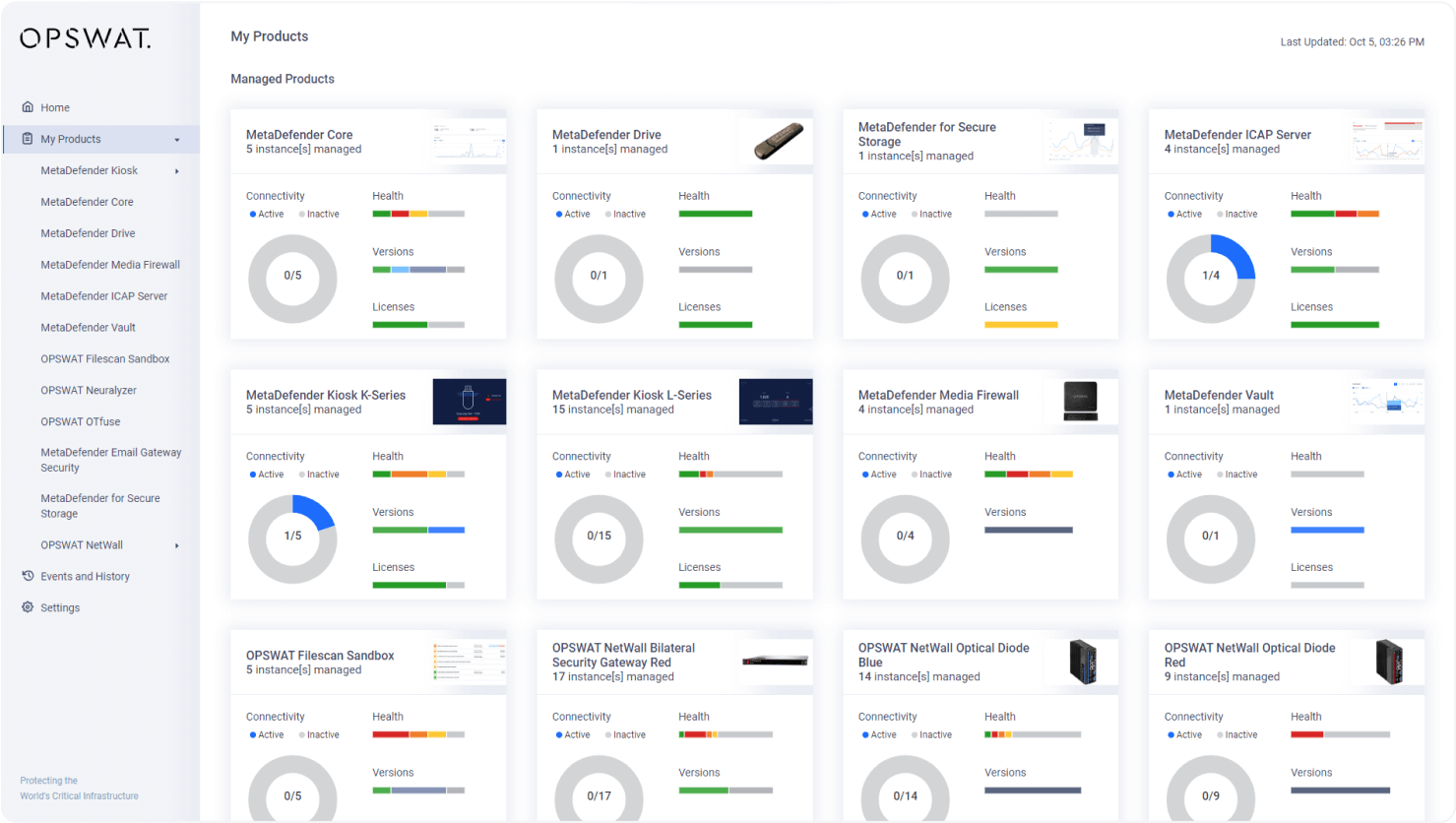Screen dimensions: 1456x823
Task: Click MetaDefender Drive USB thumbnail
Action: (x=778, y=142)
